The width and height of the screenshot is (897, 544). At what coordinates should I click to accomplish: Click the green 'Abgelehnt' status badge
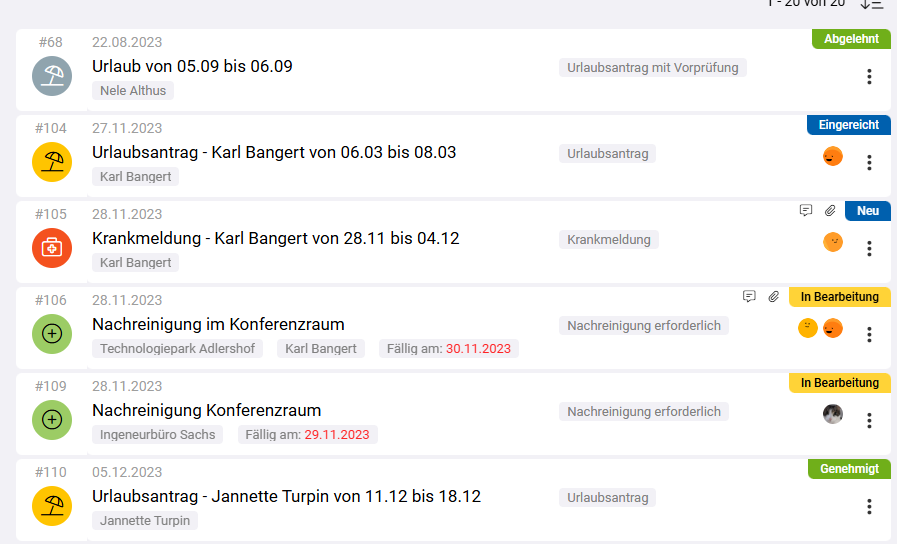(851, 39)
